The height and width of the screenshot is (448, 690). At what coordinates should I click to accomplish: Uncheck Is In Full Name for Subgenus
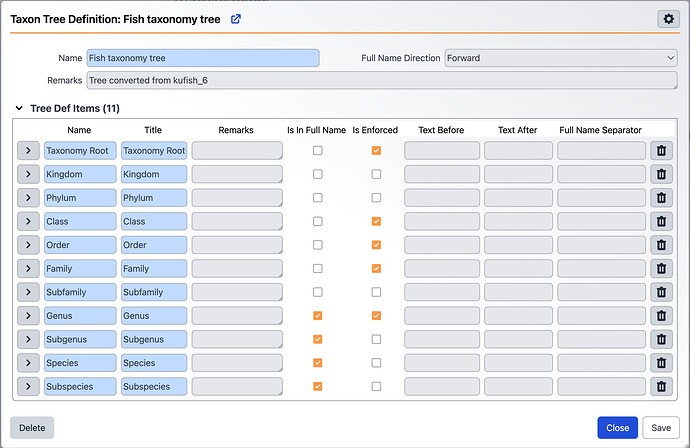click(x=318, y=339)
